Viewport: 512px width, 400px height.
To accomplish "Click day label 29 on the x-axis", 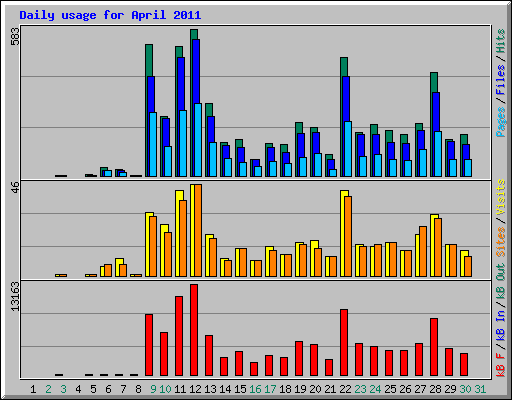I will [x=450, y=389].
